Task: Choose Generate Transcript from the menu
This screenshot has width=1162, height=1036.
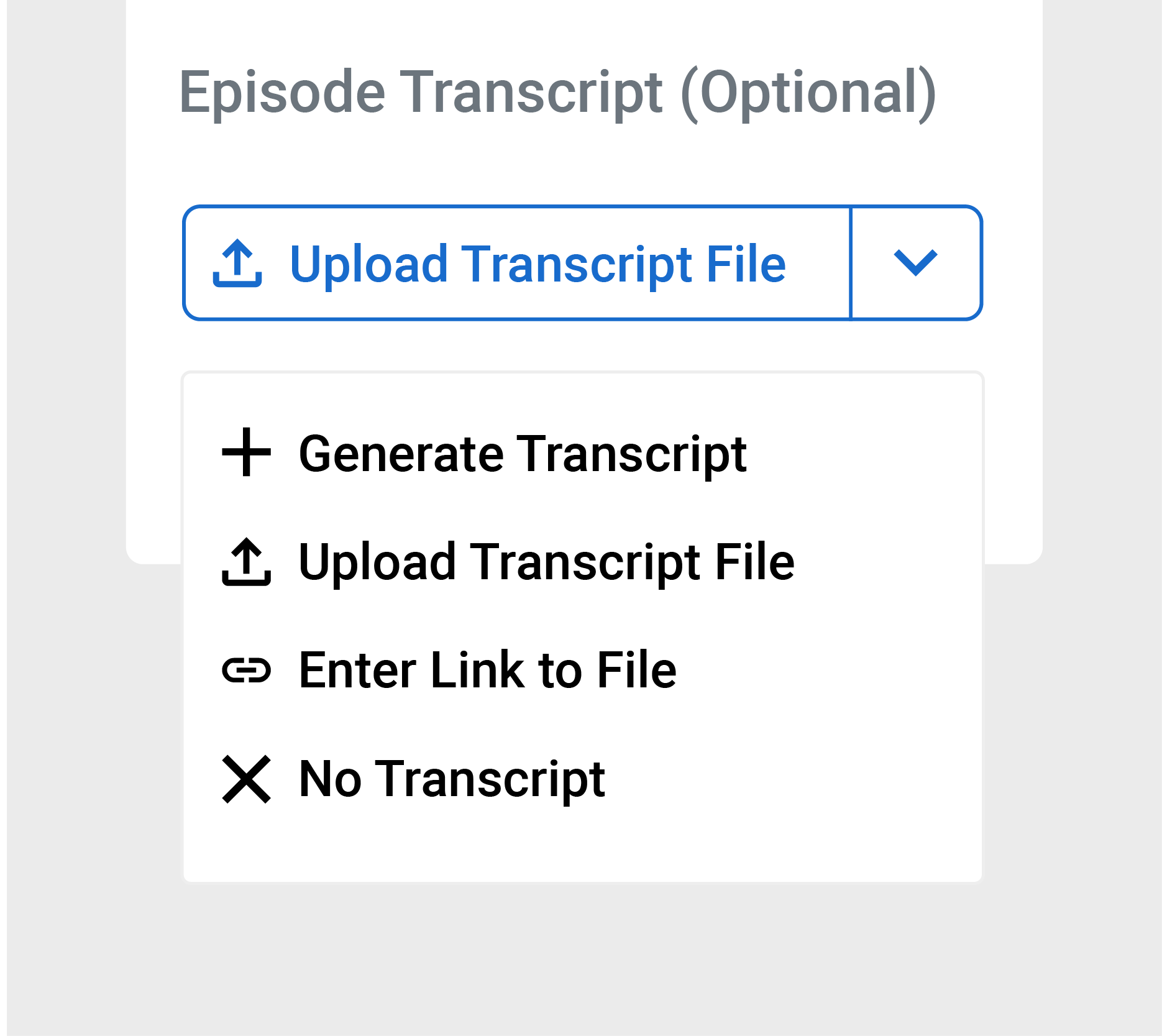Action: click(x=583, y=453)
